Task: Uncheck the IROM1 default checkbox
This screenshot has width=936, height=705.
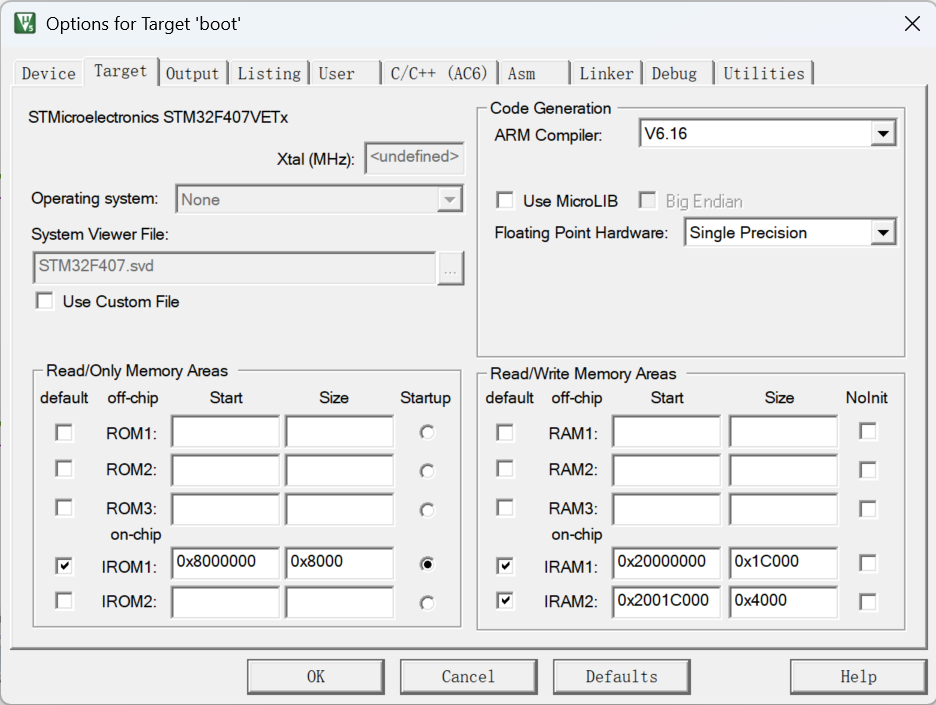Action: (64, 566)
